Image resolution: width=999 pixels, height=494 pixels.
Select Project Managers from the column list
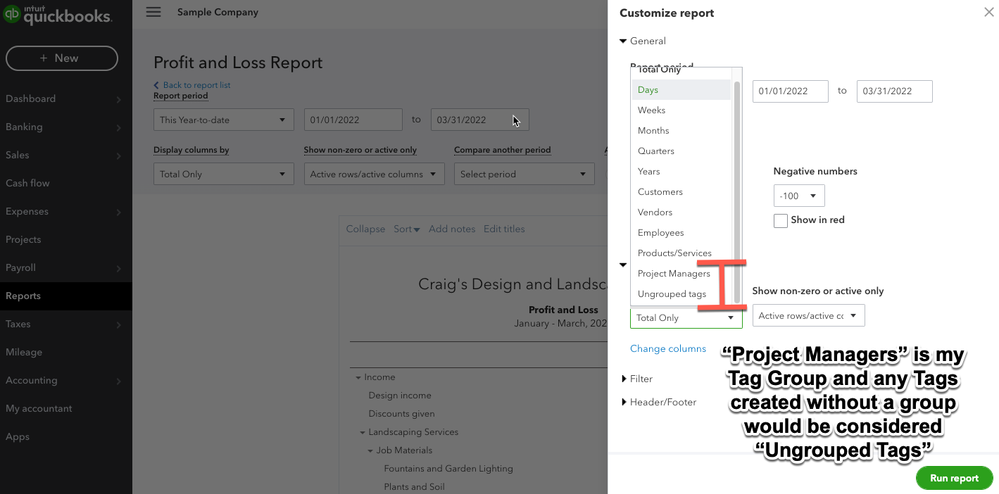[x=674, y=274]
